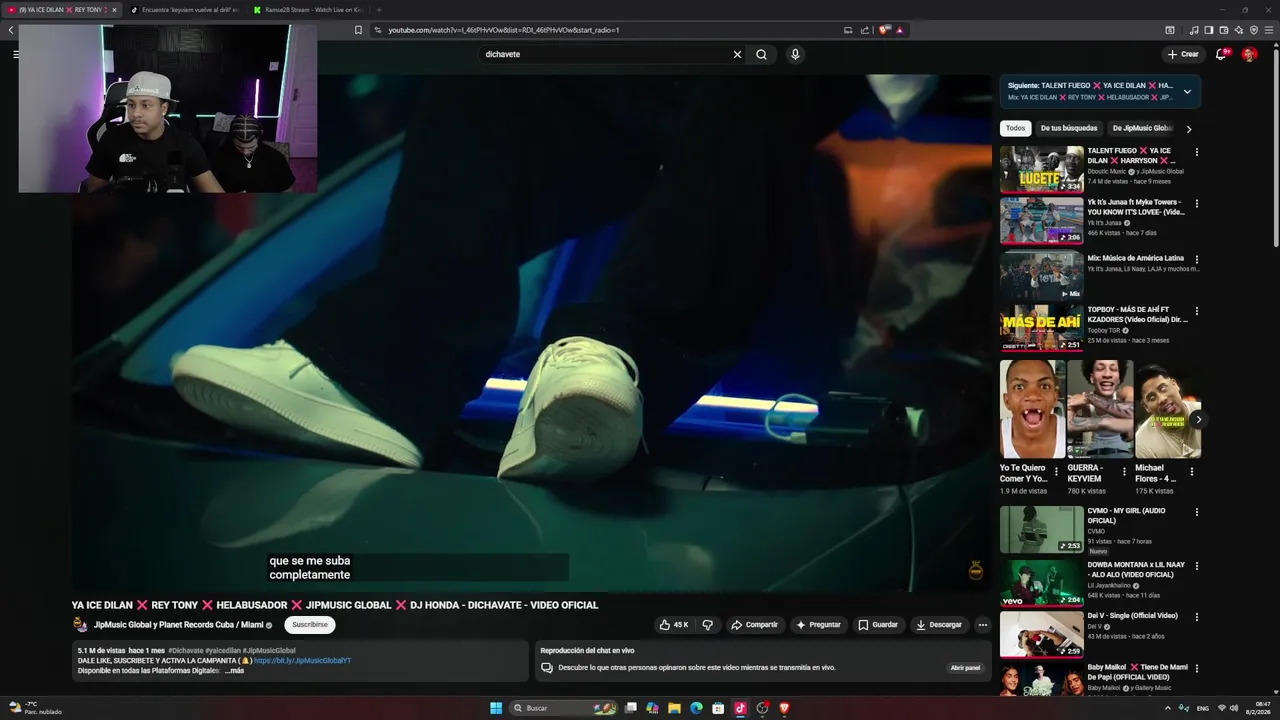The height and width of the screenshot is (720, 1280).
Task: Close the YA ICE DILAN browser tab
Action: (x=113, y=10)
